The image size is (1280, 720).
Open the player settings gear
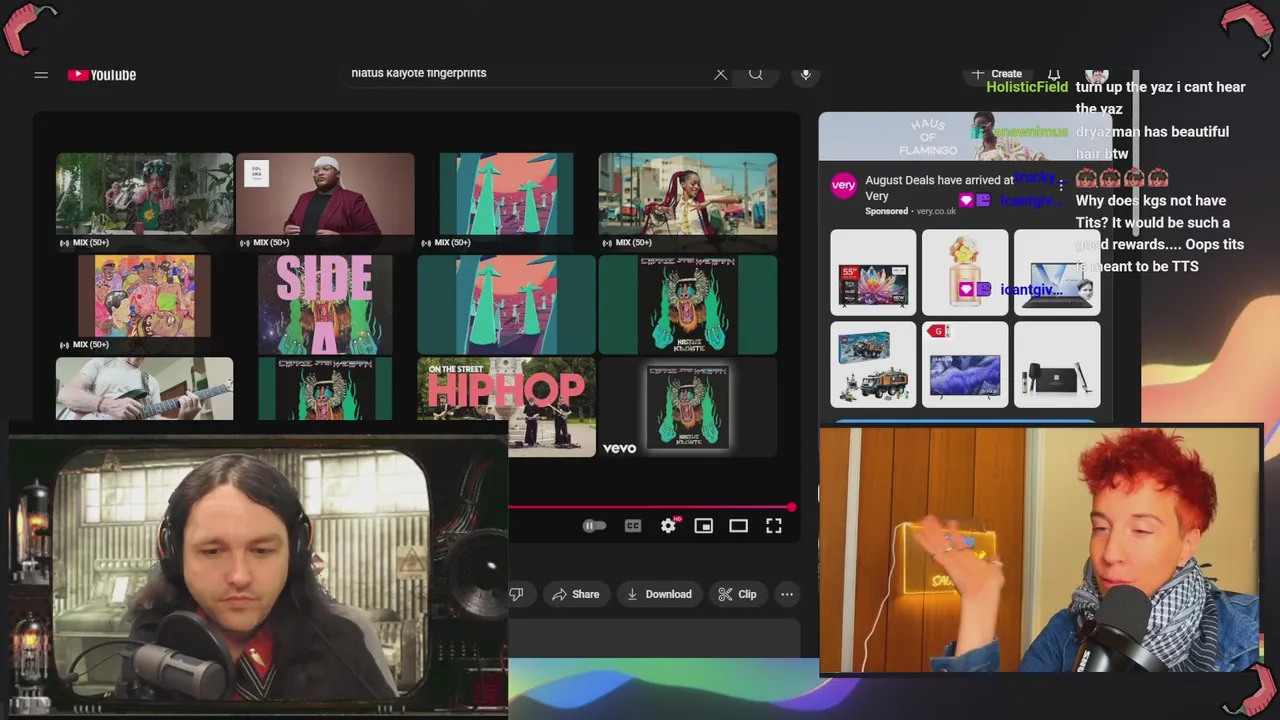tap(669, 526)
